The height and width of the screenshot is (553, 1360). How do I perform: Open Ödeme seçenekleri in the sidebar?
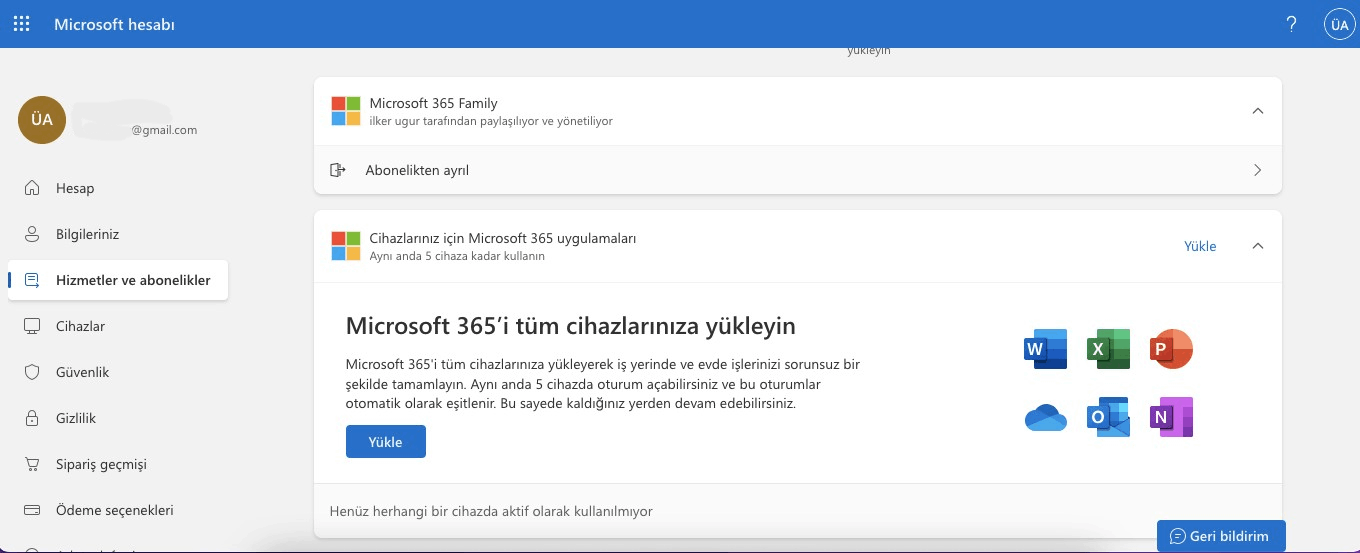tap(118, 510)
